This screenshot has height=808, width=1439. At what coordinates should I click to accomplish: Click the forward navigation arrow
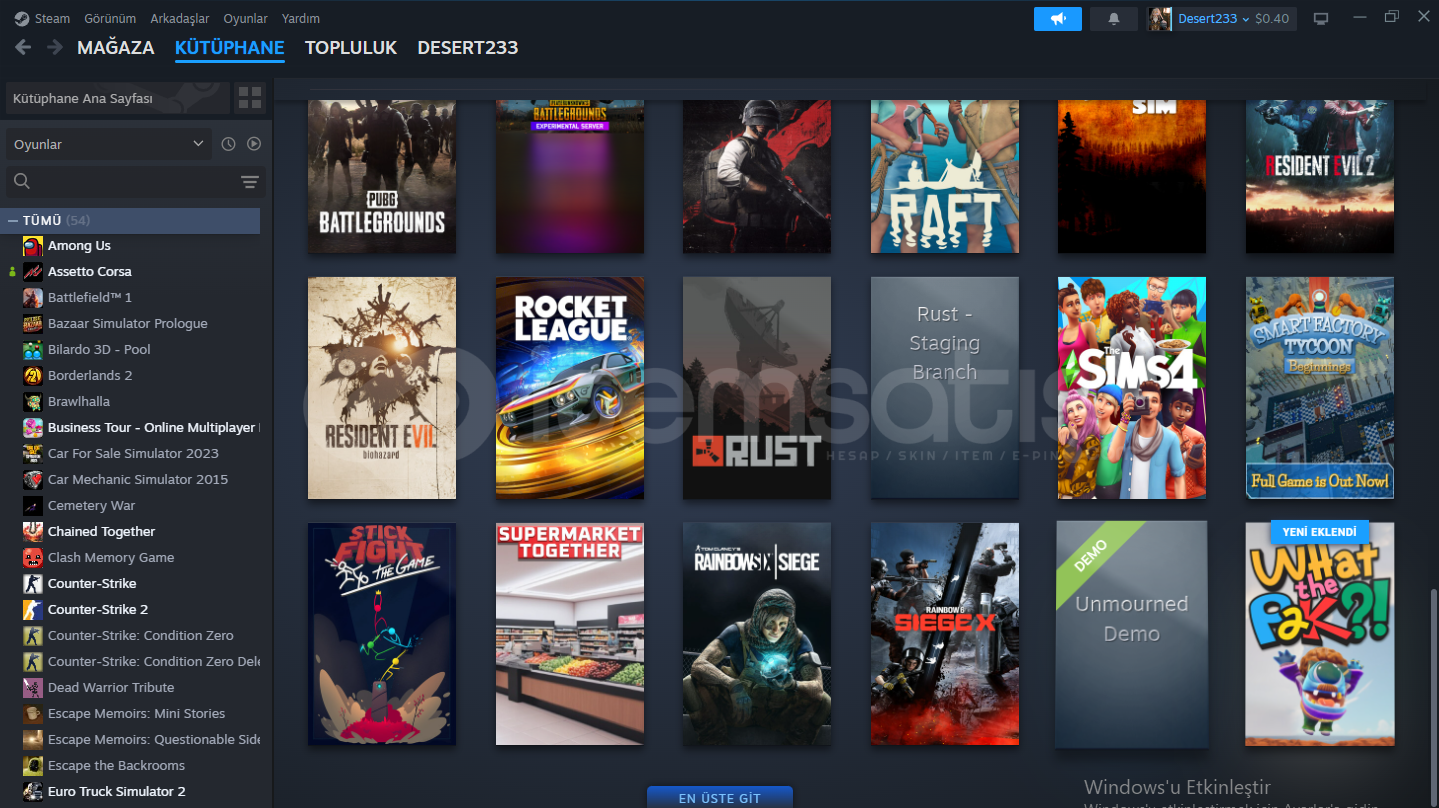pyautogui.click(x=57, y=47)
